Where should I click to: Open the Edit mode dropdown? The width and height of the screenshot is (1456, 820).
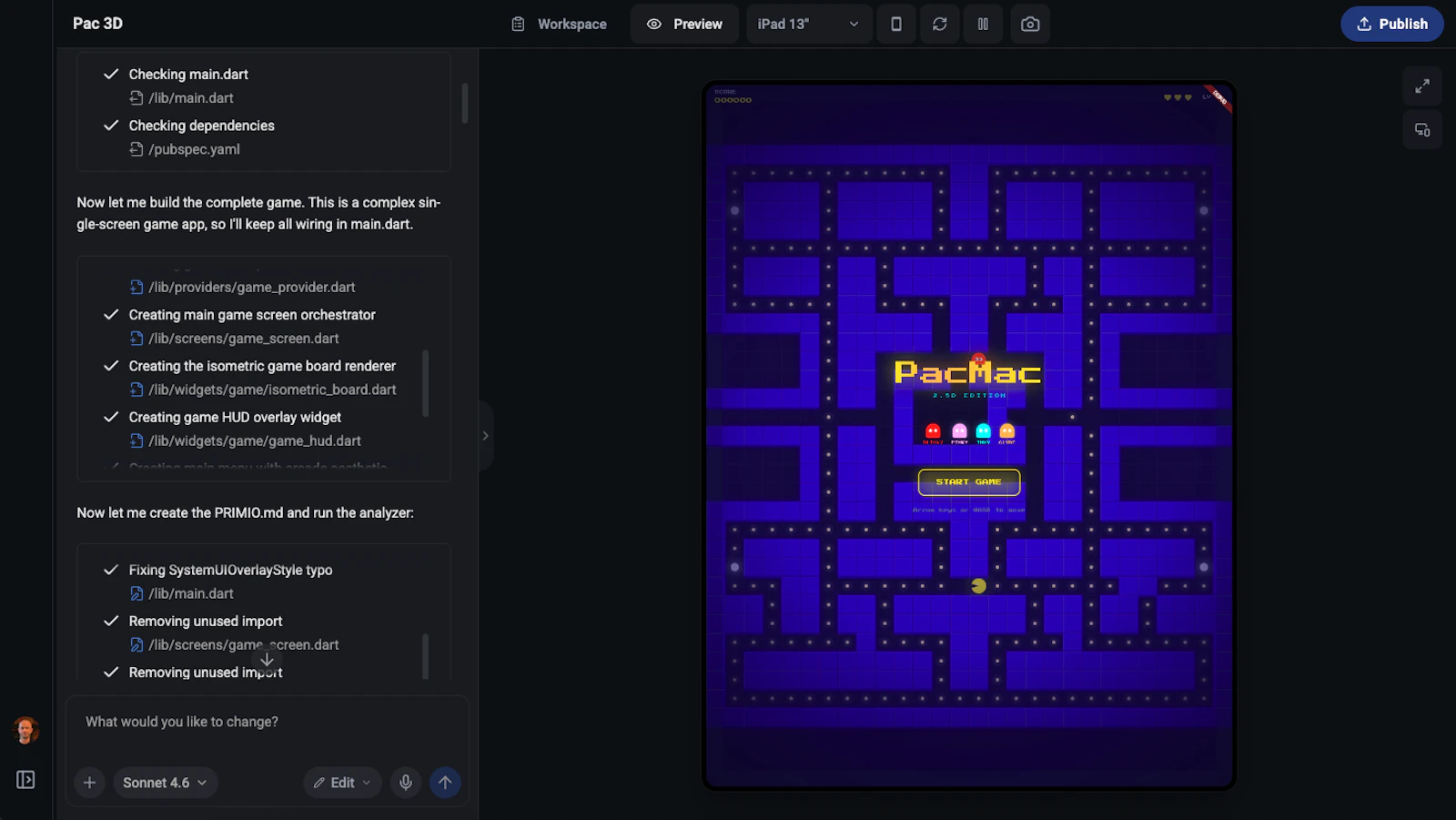342,783
